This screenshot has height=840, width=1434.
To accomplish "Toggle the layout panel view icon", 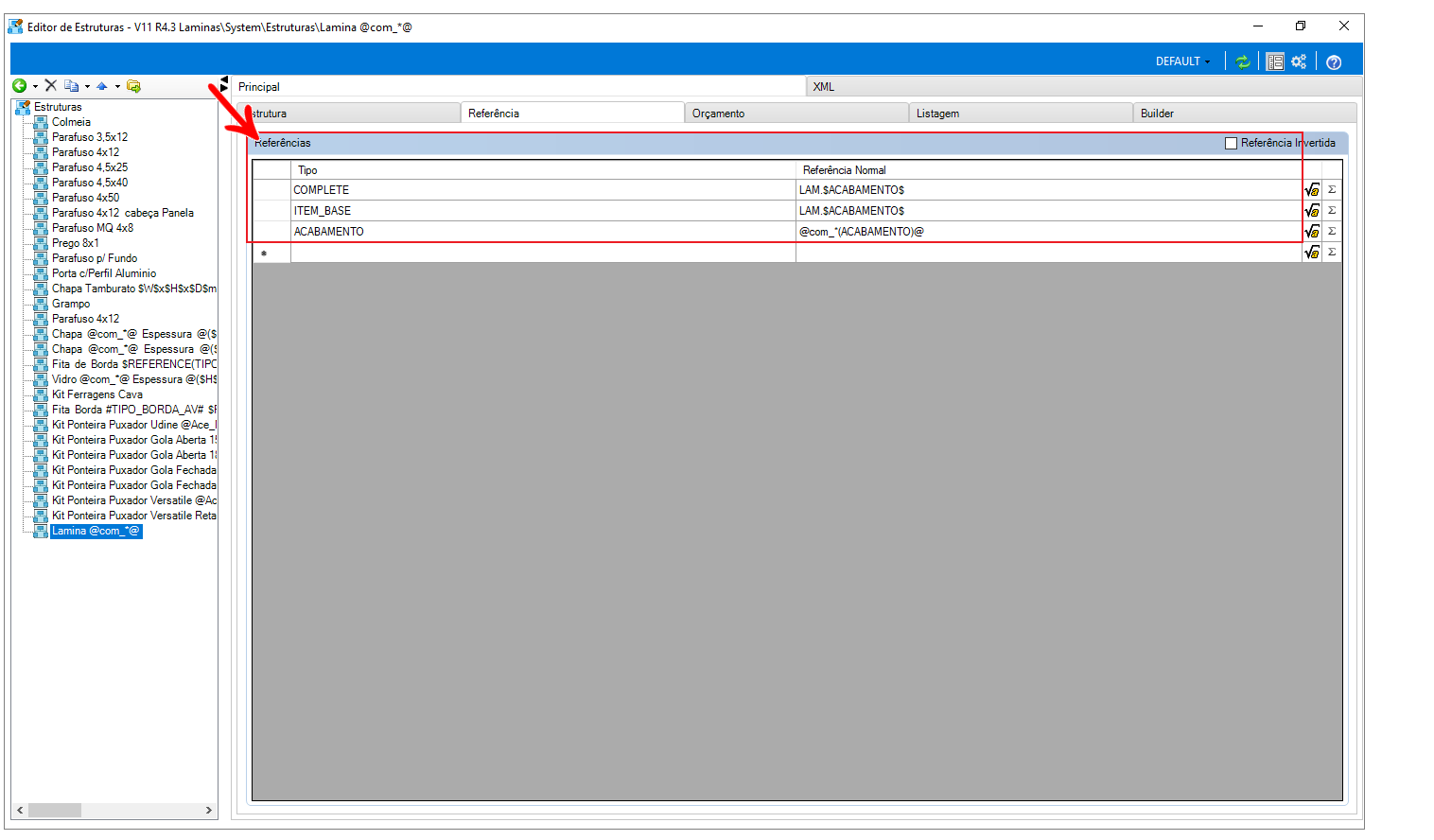I will click(1275, 61).
